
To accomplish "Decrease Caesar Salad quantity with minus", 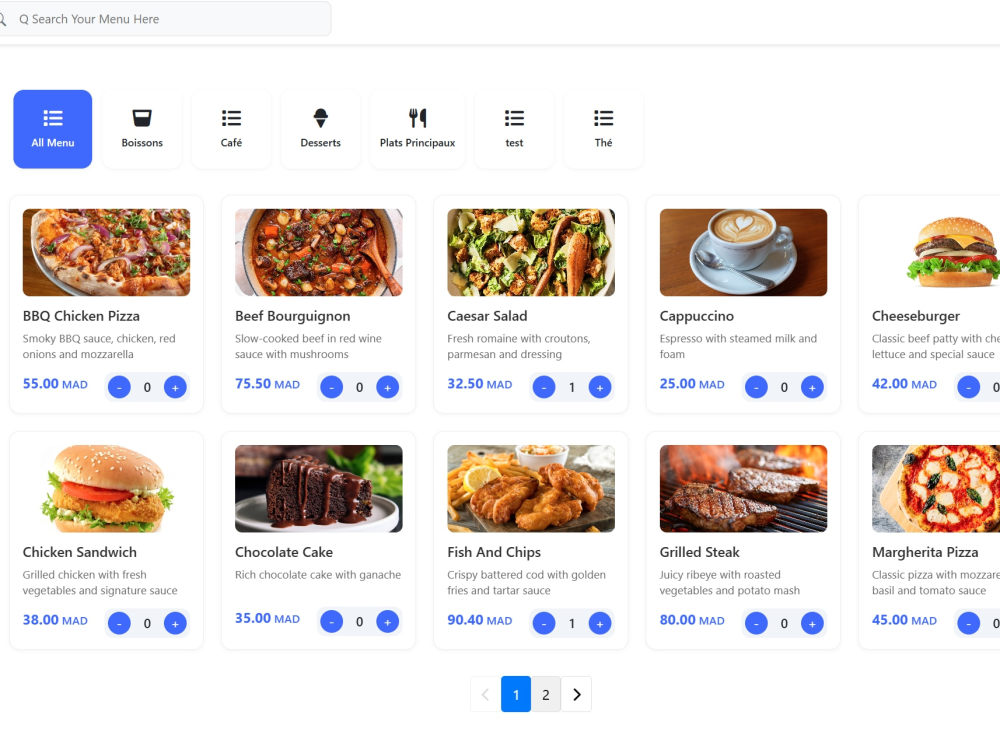I will (544, 387).
